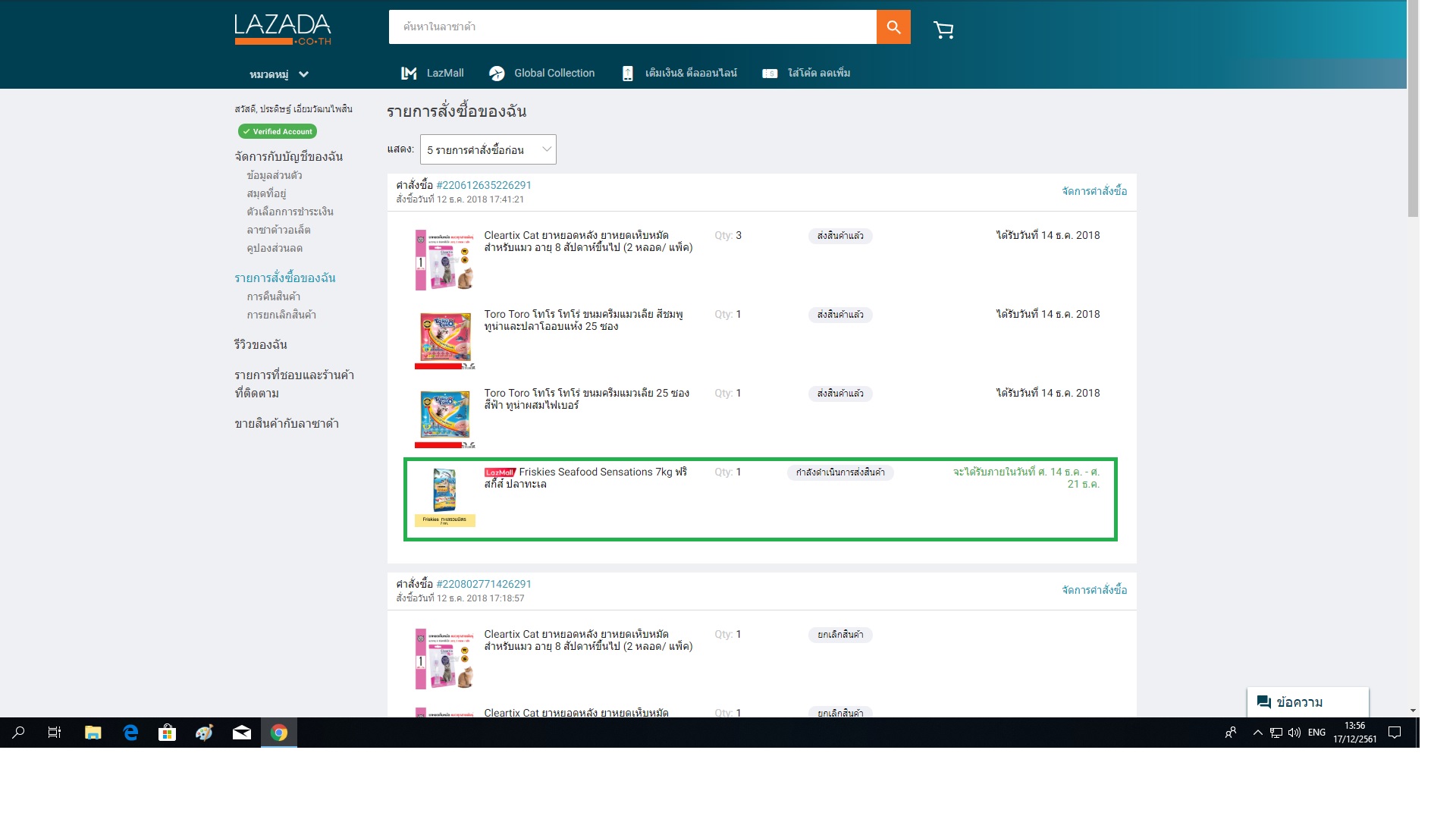The image size is (1456, 819).
Task: Click the voucher code coupon icon
Action: tap(770, 74)
